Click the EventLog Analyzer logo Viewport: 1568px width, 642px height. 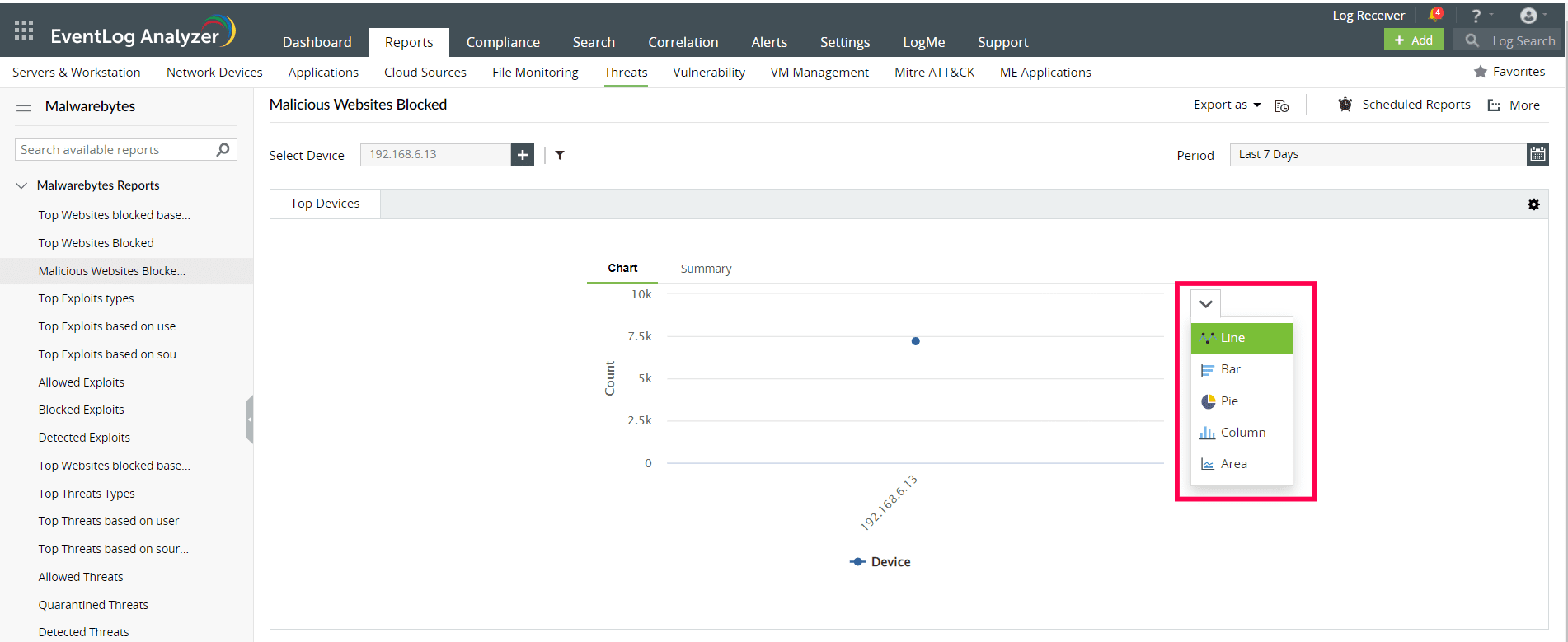point(143,33)
